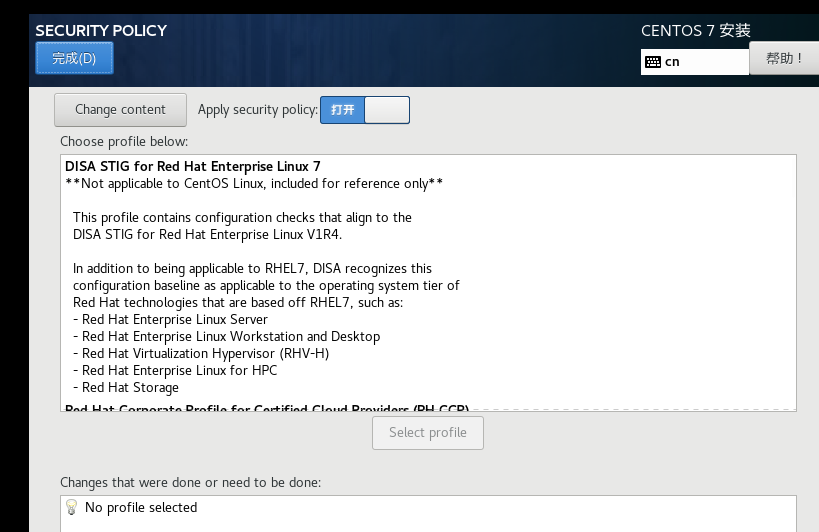Toggle the Apply security policy switch
This screenshot has width=819, height=532.
tap(365, 110)
